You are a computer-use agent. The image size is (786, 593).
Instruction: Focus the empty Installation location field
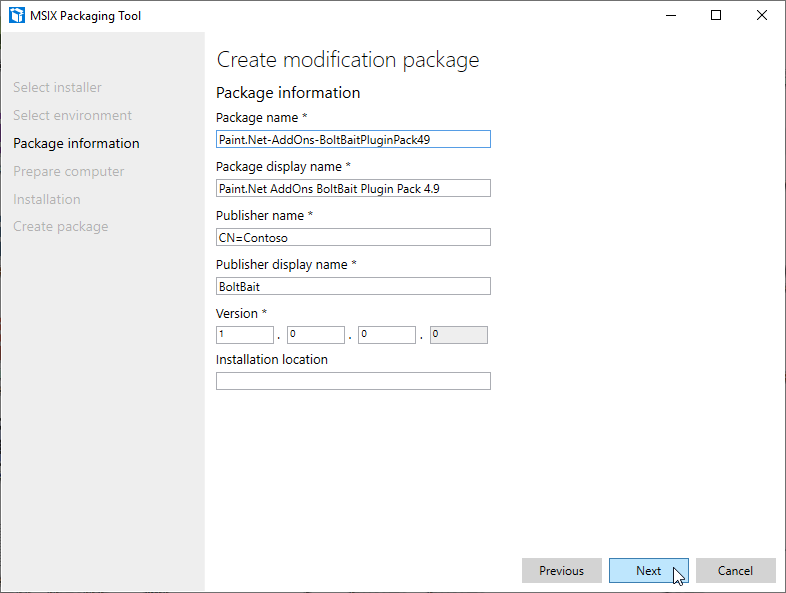tap(353, 381)
